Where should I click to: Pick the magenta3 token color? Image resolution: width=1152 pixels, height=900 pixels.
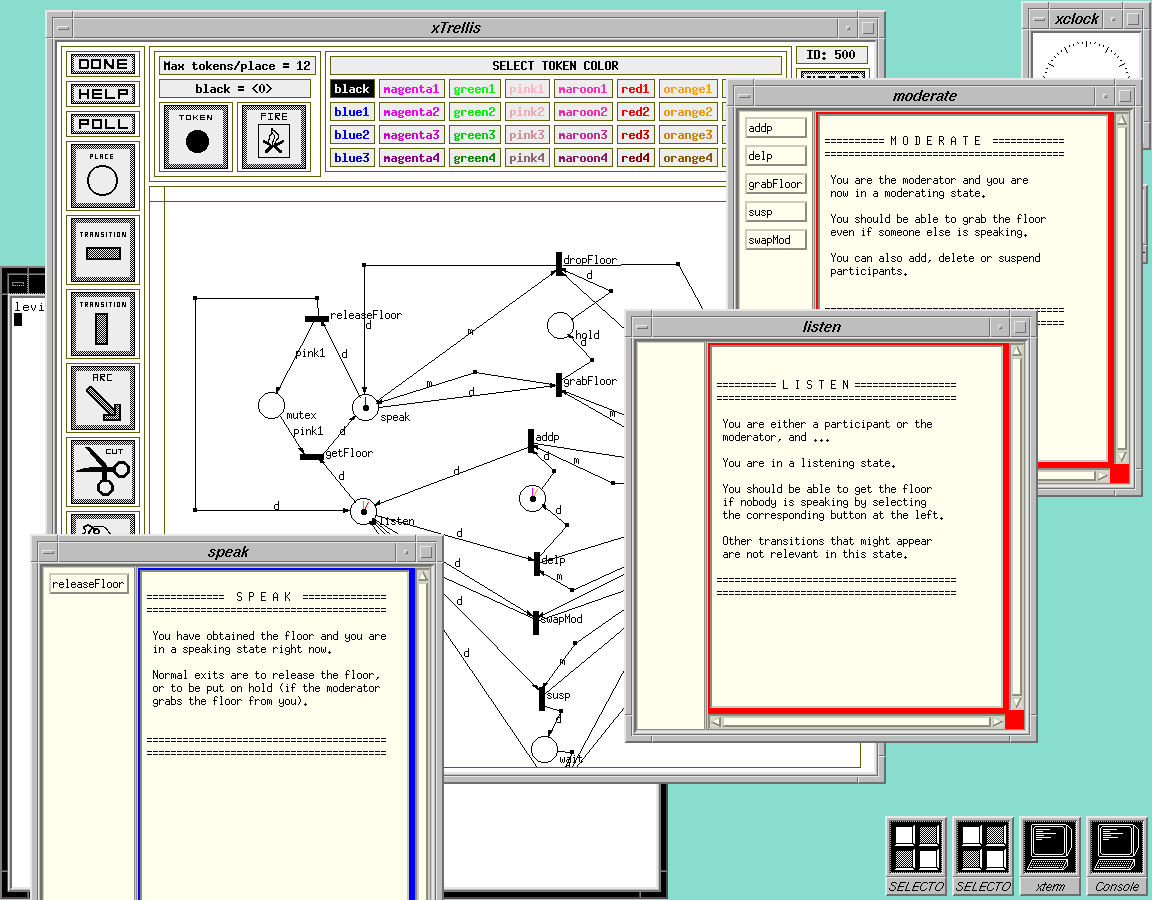click(411, 135)
